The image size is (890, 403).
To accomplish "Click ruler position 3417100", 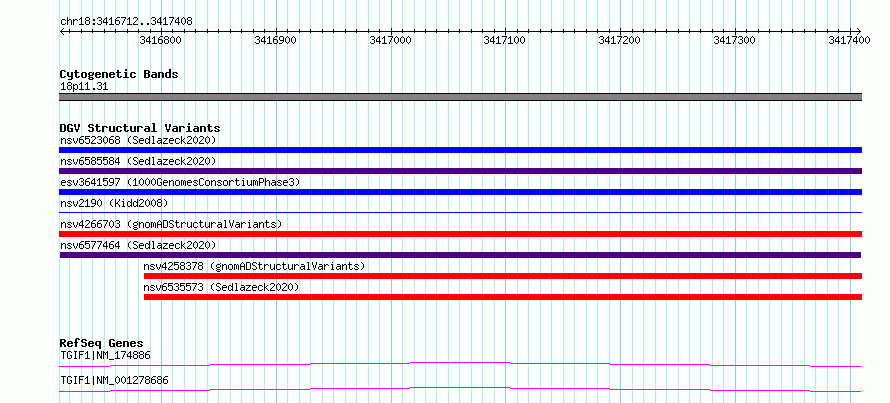I will point(505,40).
